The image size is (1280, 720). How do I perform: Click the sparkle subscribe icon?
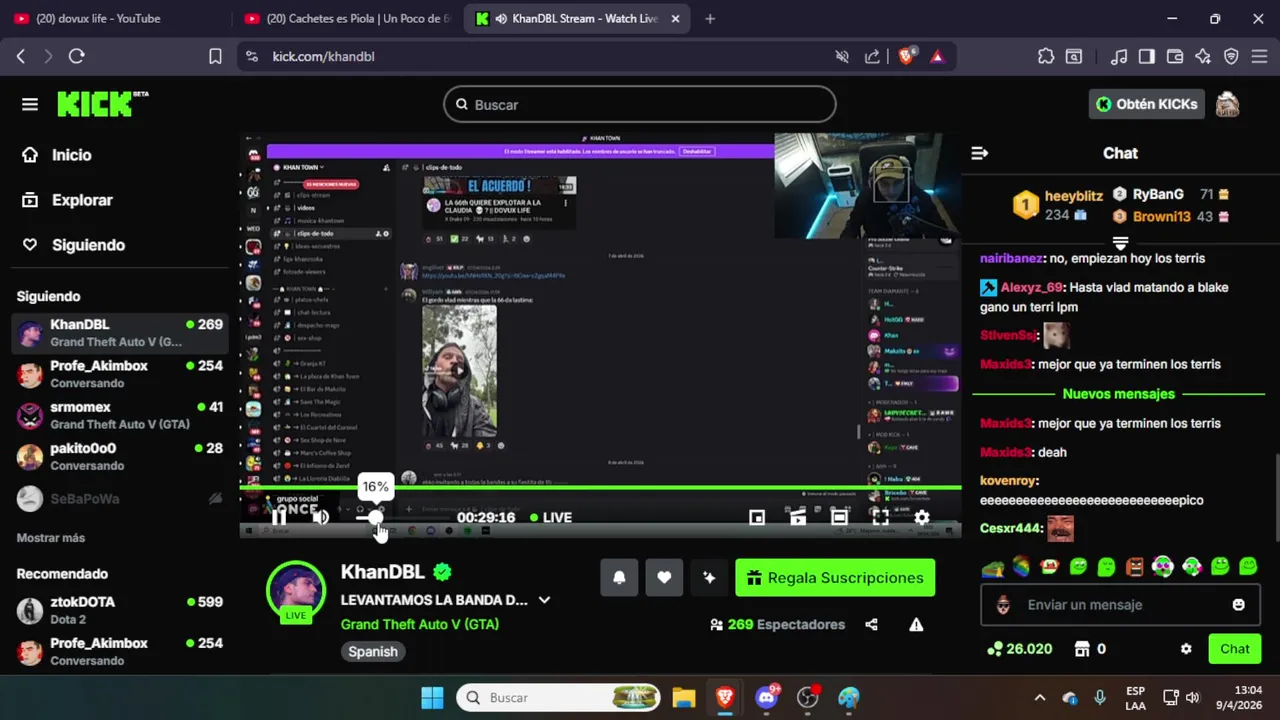[709, 578]
